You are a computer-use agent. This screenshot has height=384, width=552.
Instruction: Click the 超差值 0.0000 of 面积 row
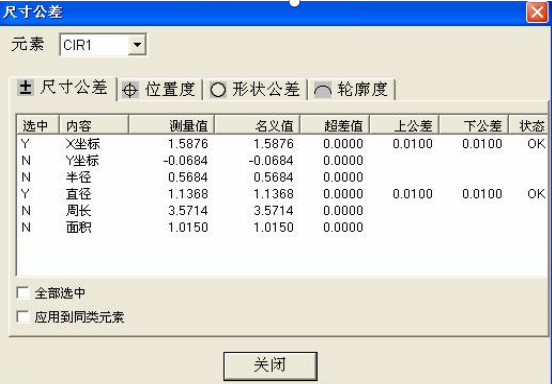pyautogui.click(x=343, y=227)
